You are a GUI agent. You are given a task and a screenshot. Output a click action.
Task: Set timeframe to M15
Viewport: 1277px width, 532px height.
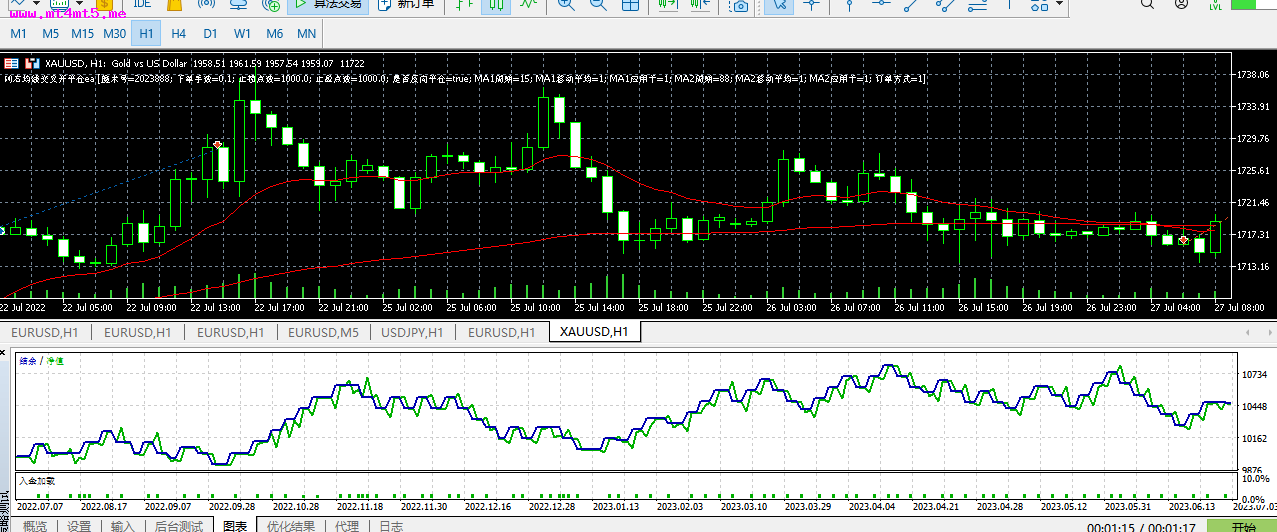[83, 33]
